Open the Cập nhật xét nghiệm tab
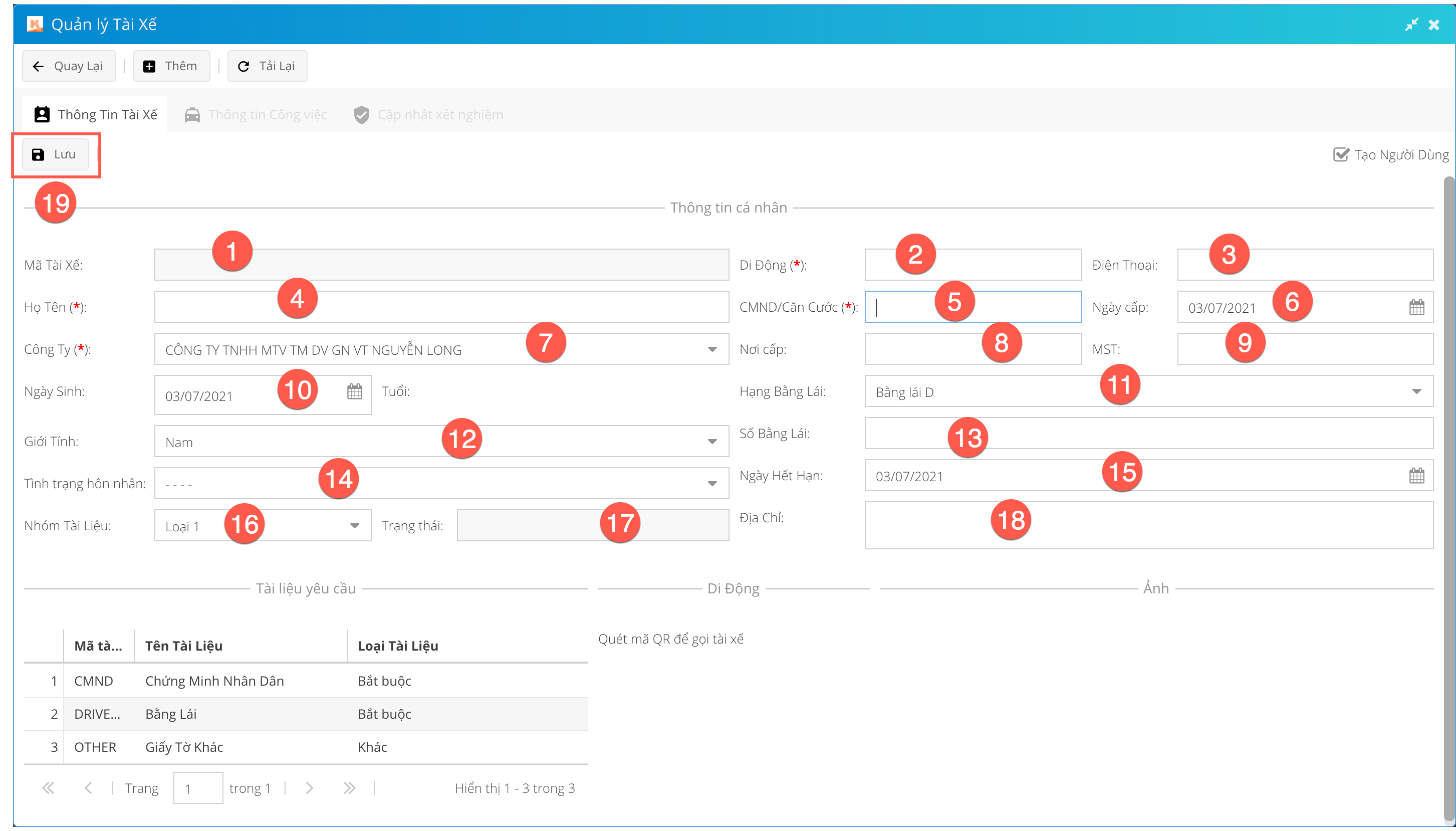This screenshot has height=831, width=1456. [x=428, y=115]
